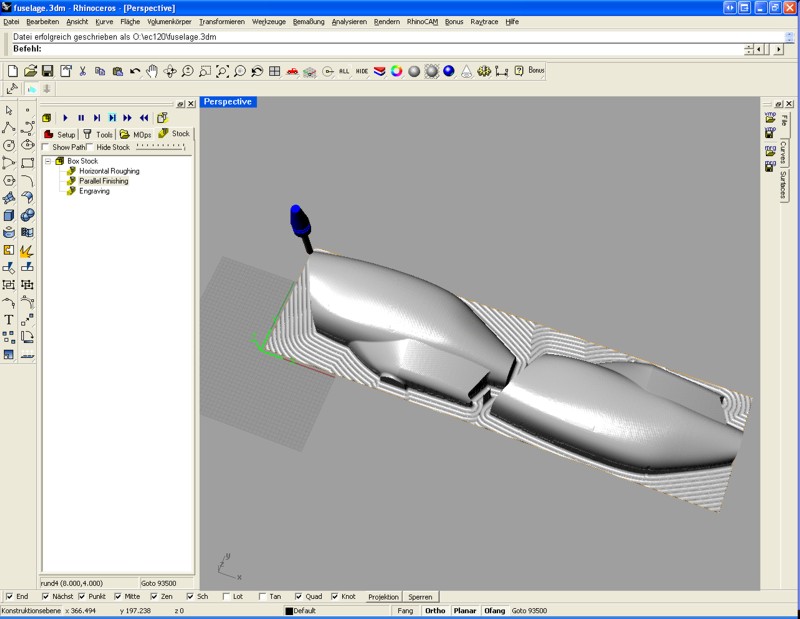Enable the Show Path checkbox
This screenshot has width=800, height=619.
[x=45, y=147]
